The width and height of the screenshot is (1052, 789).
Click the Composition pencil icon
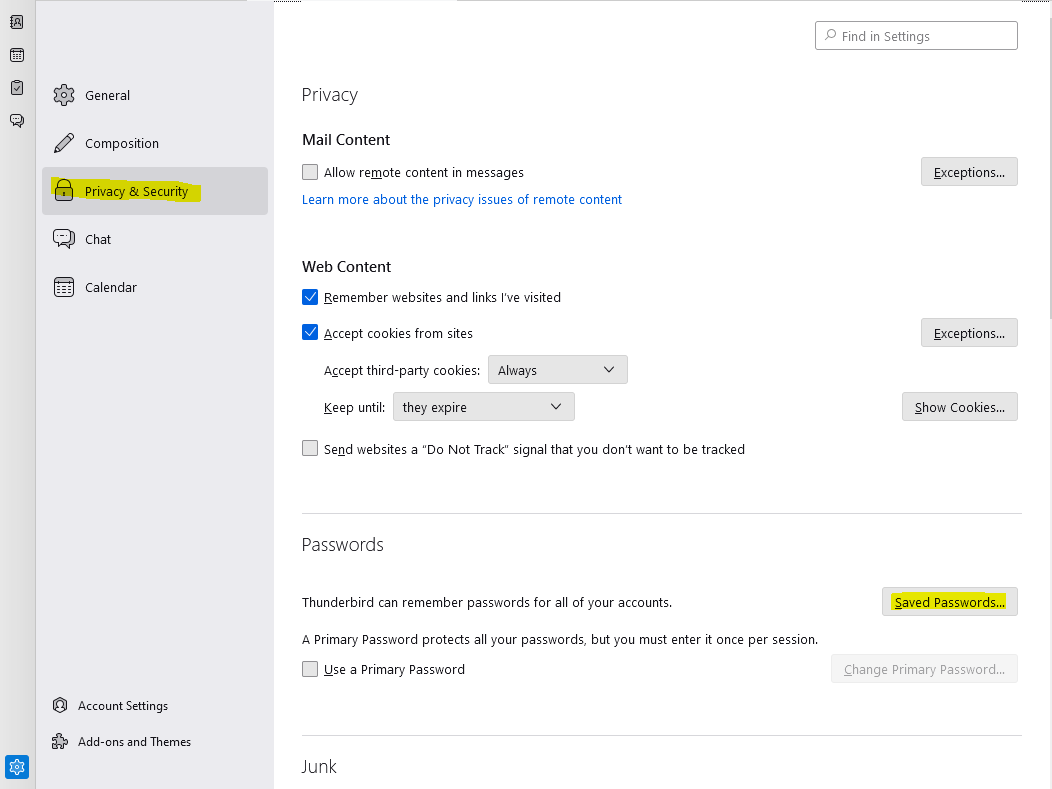(x=64, y=143)
